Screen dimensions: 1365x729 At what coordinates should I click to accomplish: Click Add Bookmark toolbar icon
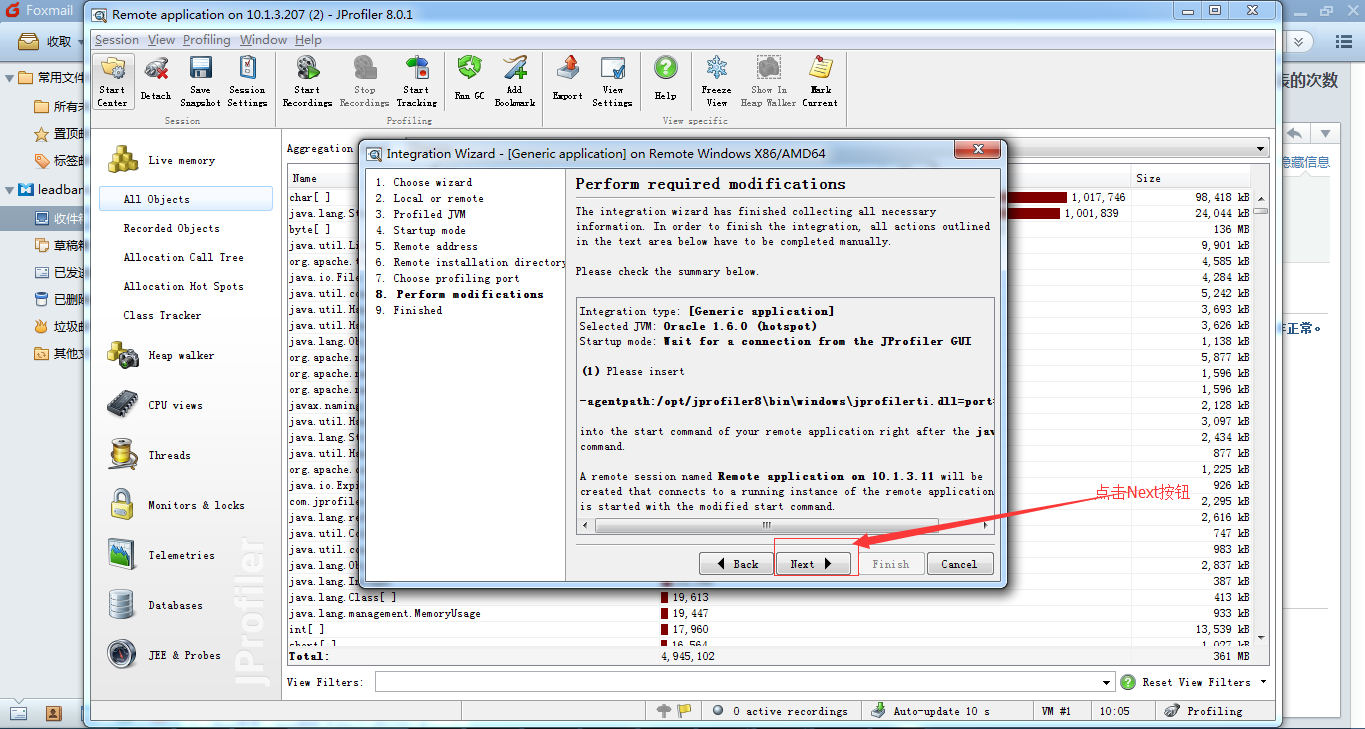click(x=514, y=80)
